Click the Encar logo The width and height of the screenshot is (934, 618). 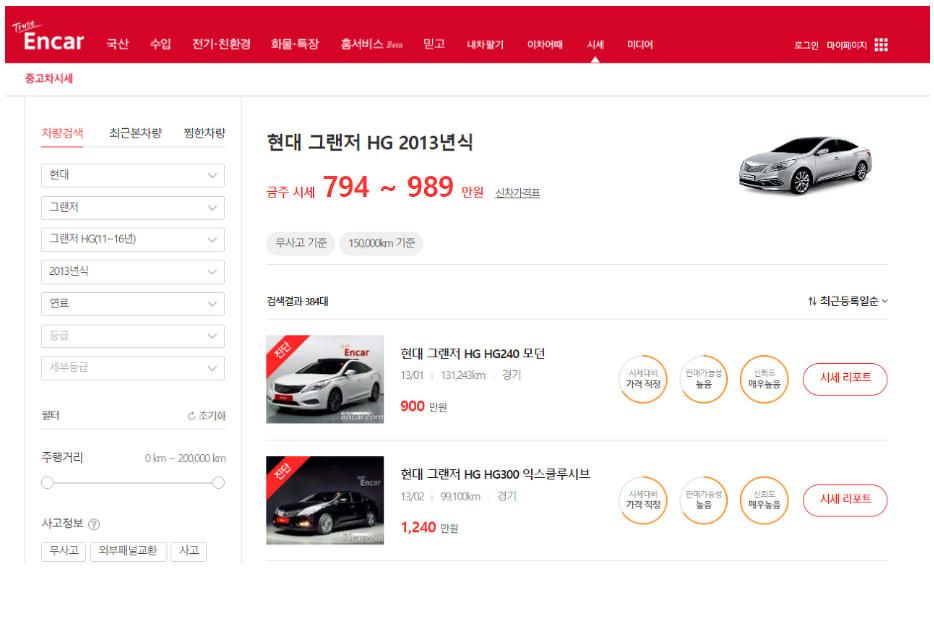tap(48, 38)
